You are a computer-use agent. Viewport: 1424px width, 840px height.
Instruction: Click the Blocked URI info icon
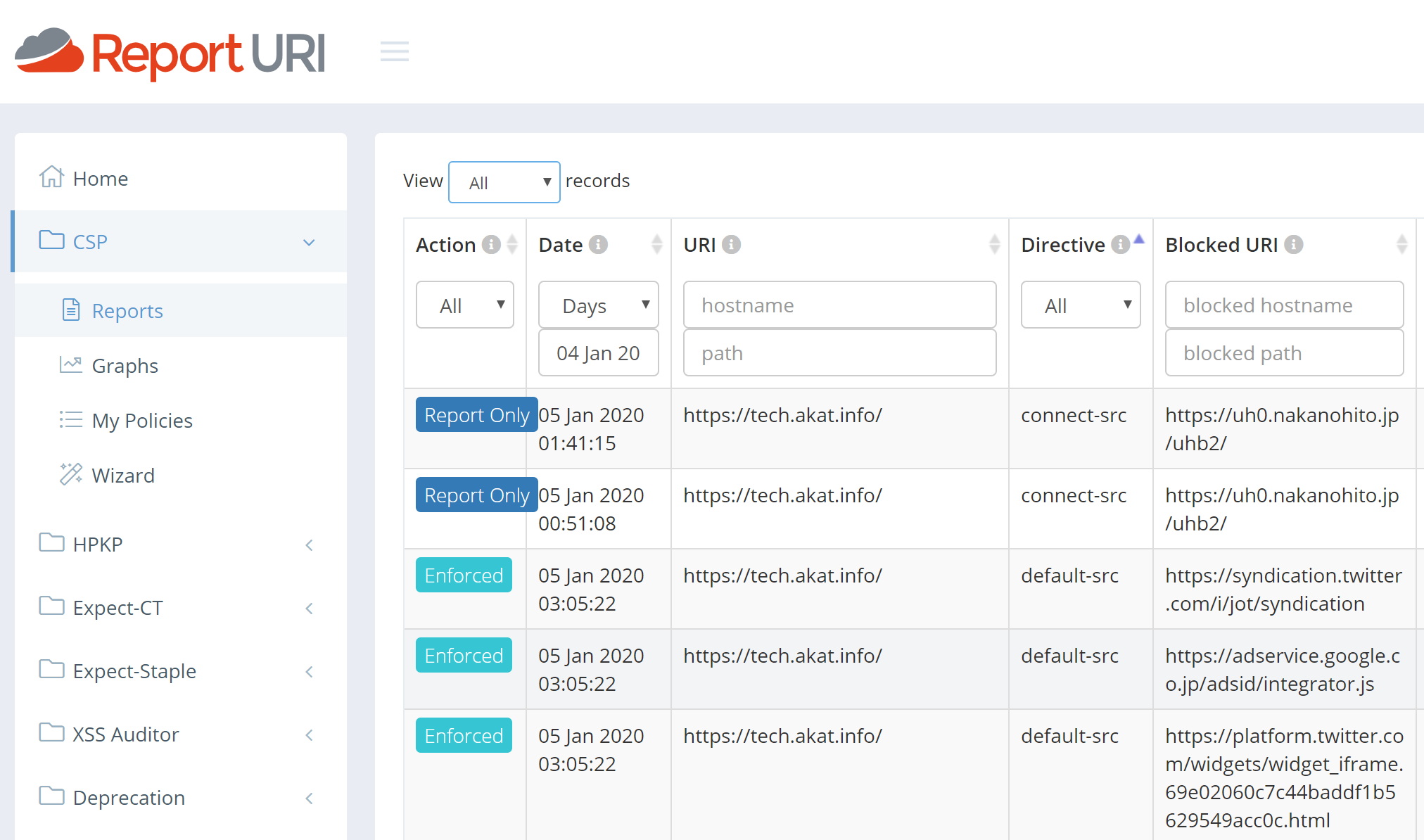[x=1293, y=244]
